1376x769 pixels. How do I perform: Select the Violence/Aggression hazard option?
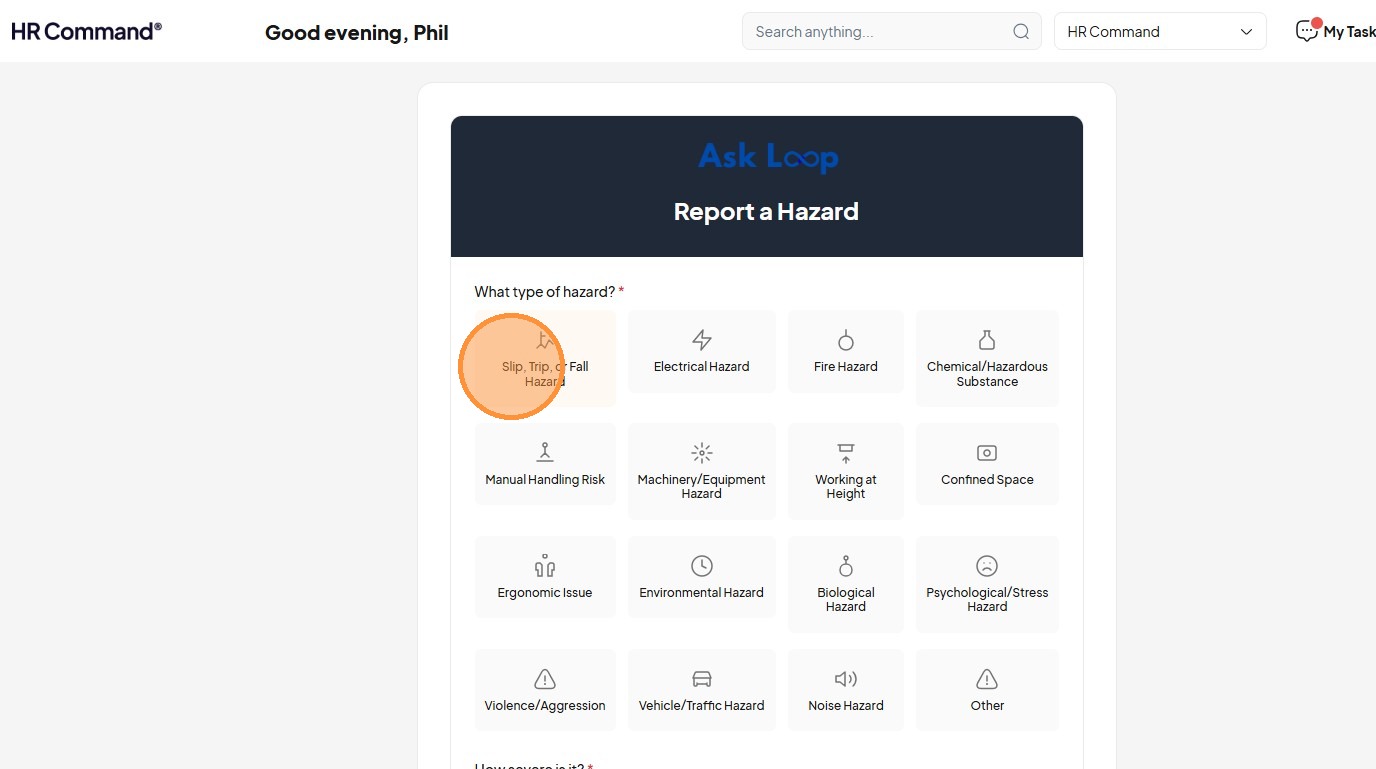click(545, 690)
